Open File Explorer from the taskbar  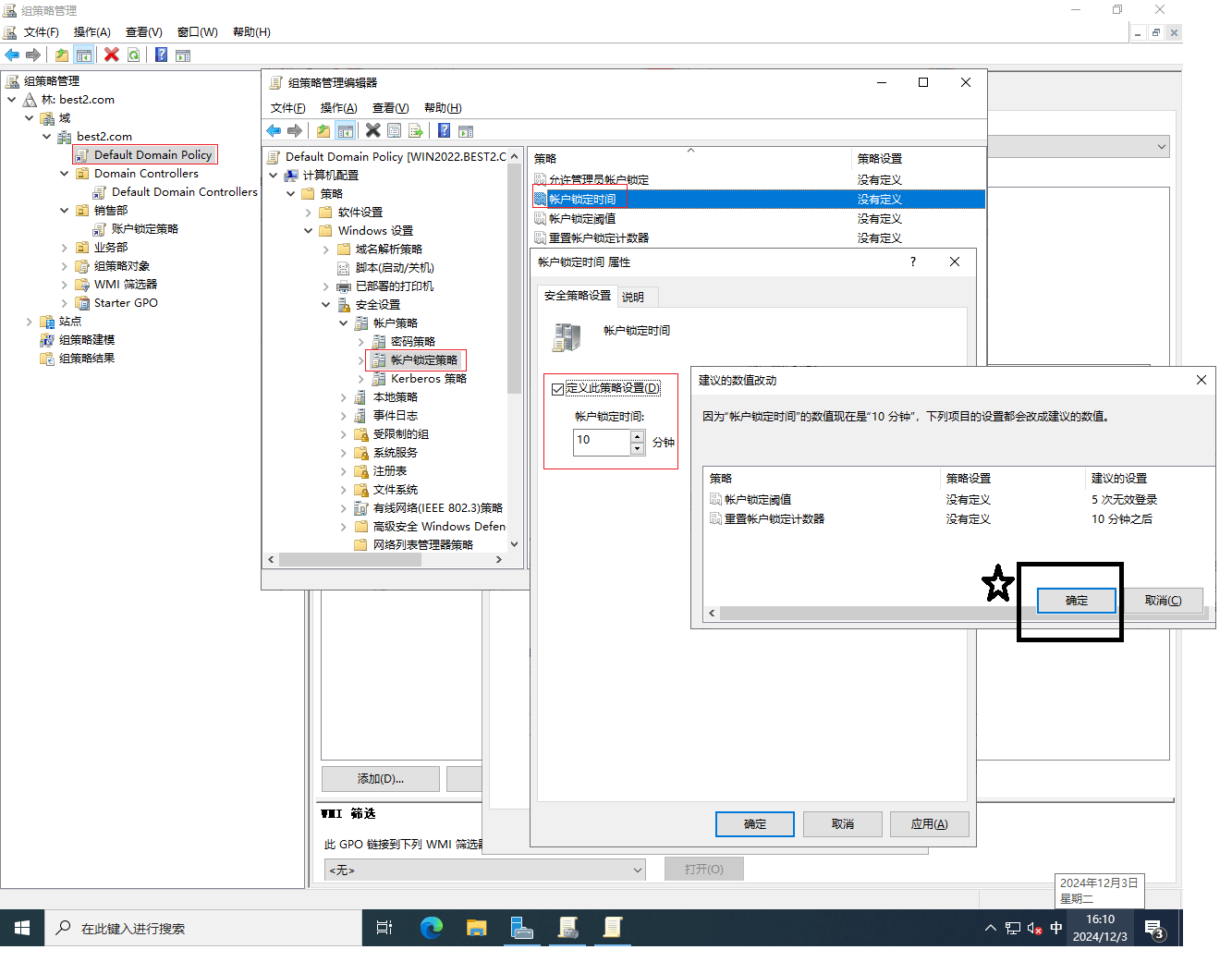point(477,928)
